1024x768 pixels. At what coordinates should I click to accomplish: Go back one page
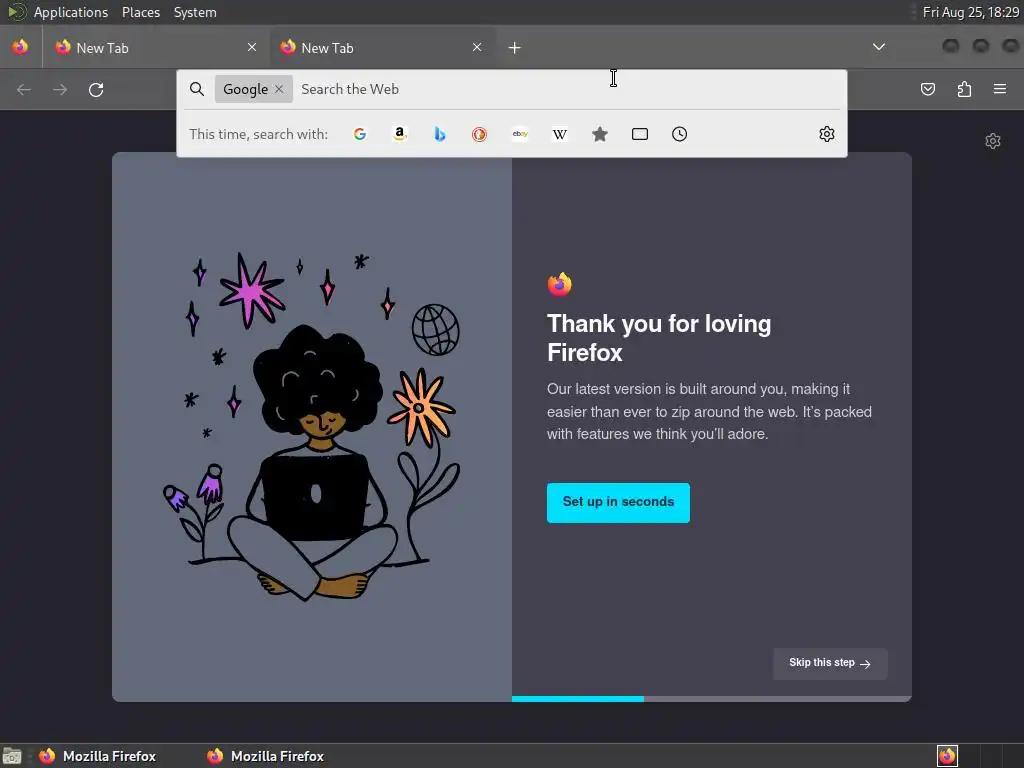point(24,89)
